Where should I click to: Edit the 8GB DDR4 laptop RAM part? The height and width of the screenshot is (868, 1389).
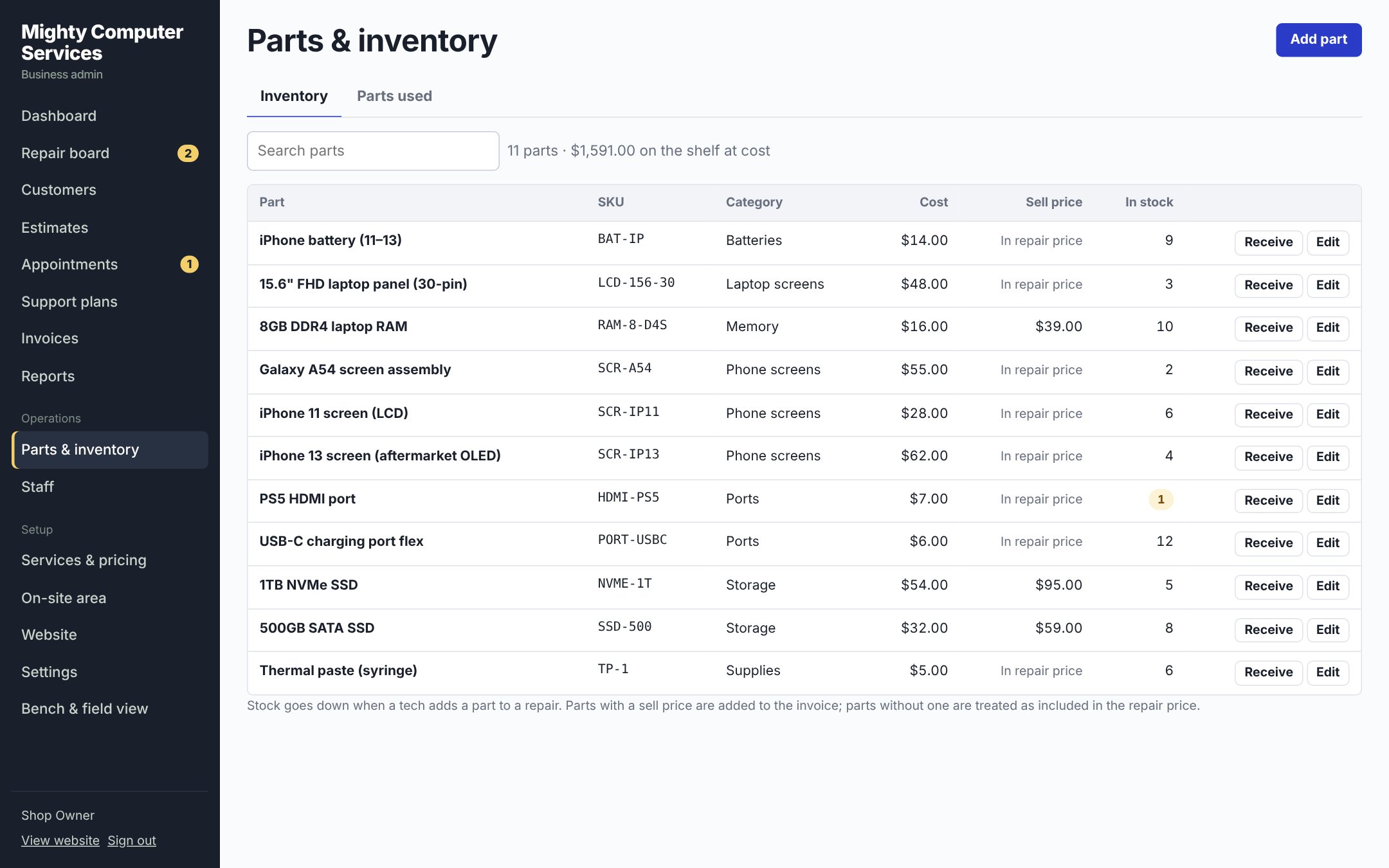click(x=1327, y=328)
